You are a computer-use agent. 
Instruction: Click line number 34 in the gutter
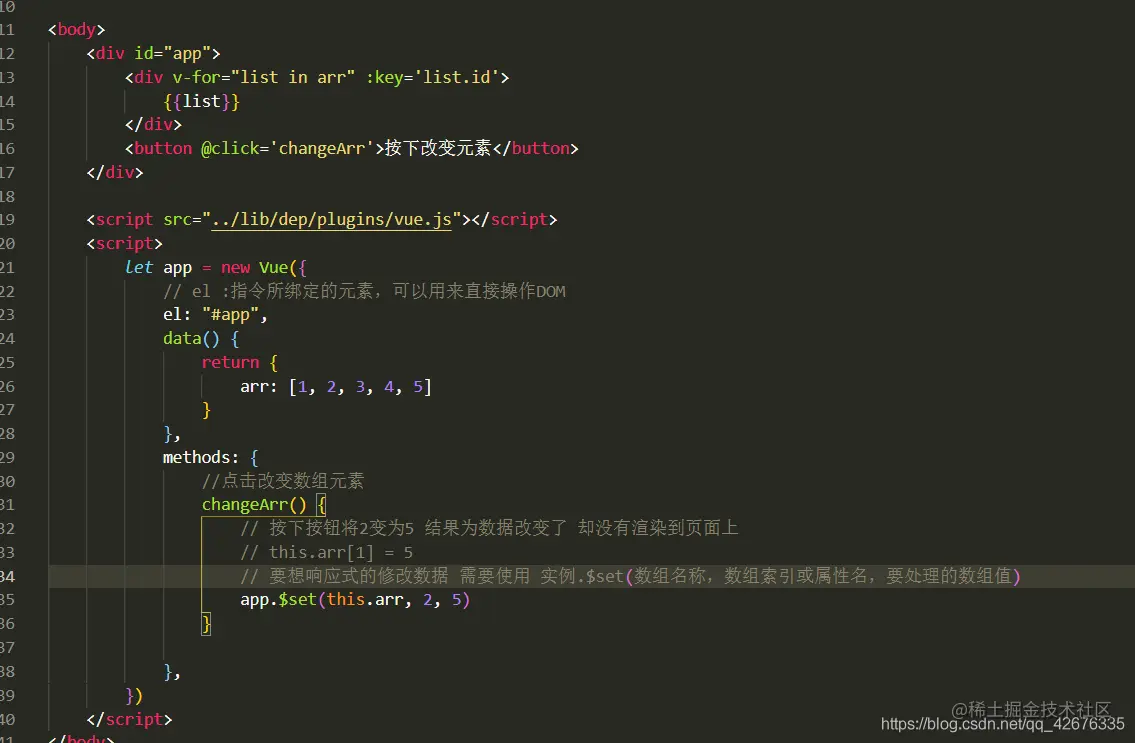tap(7, 576)
